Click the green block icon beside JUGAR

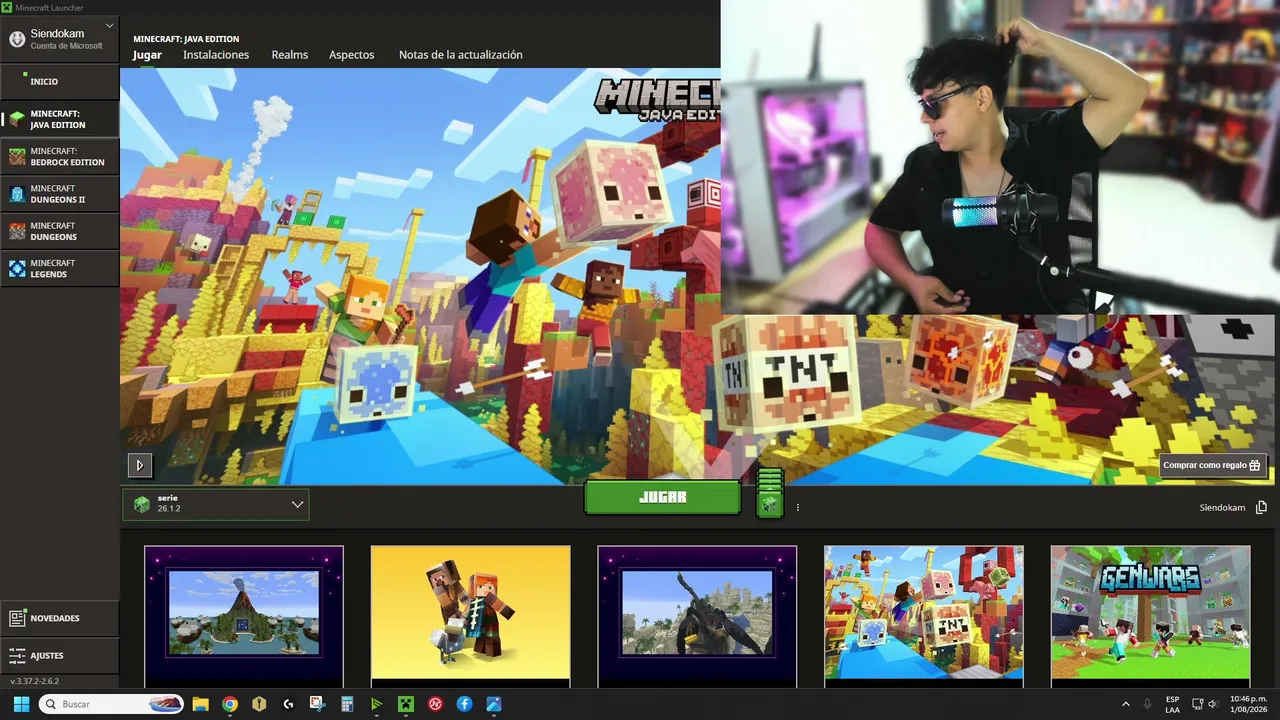769,504
